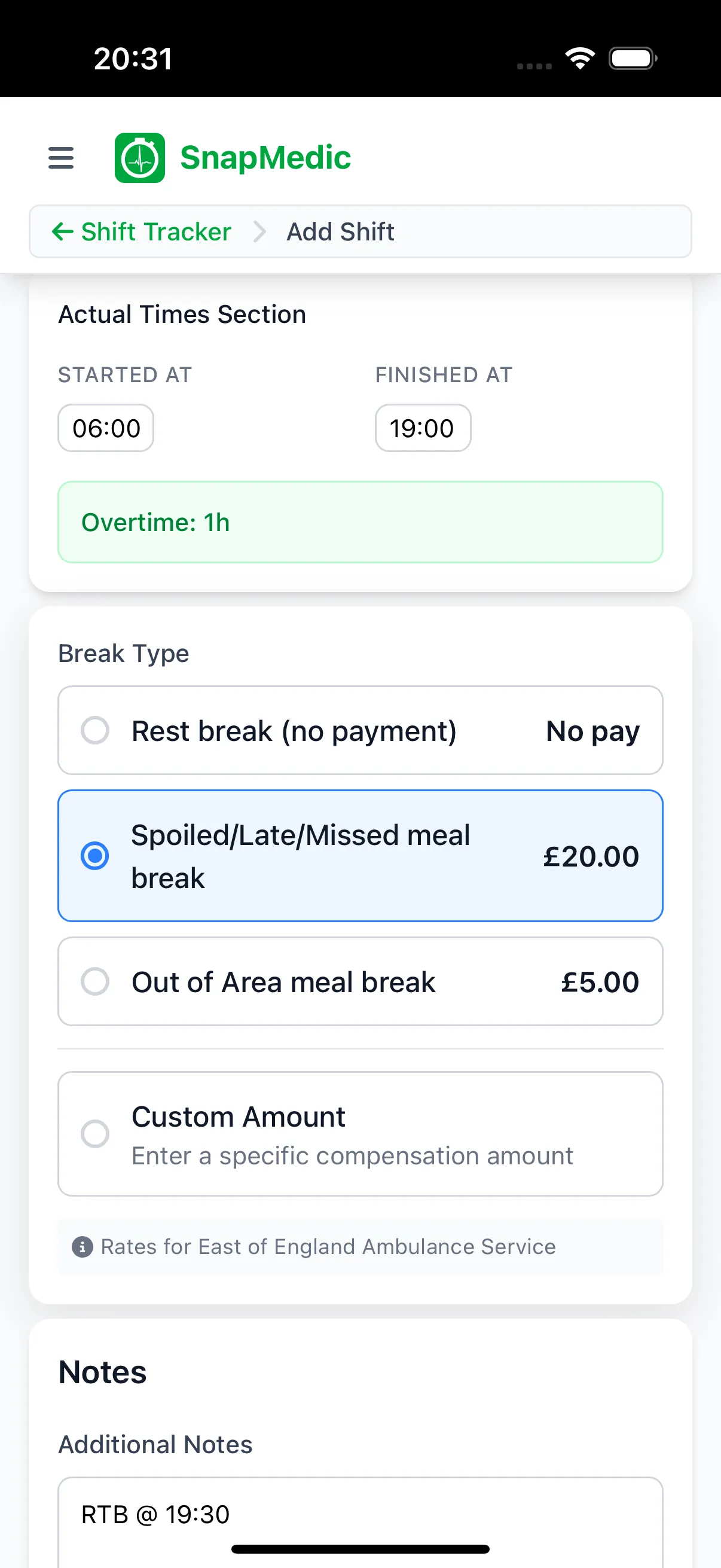Click the Add Shift breadcrumb label
This screenshot has width=721, height=1568.
(340, 232)
